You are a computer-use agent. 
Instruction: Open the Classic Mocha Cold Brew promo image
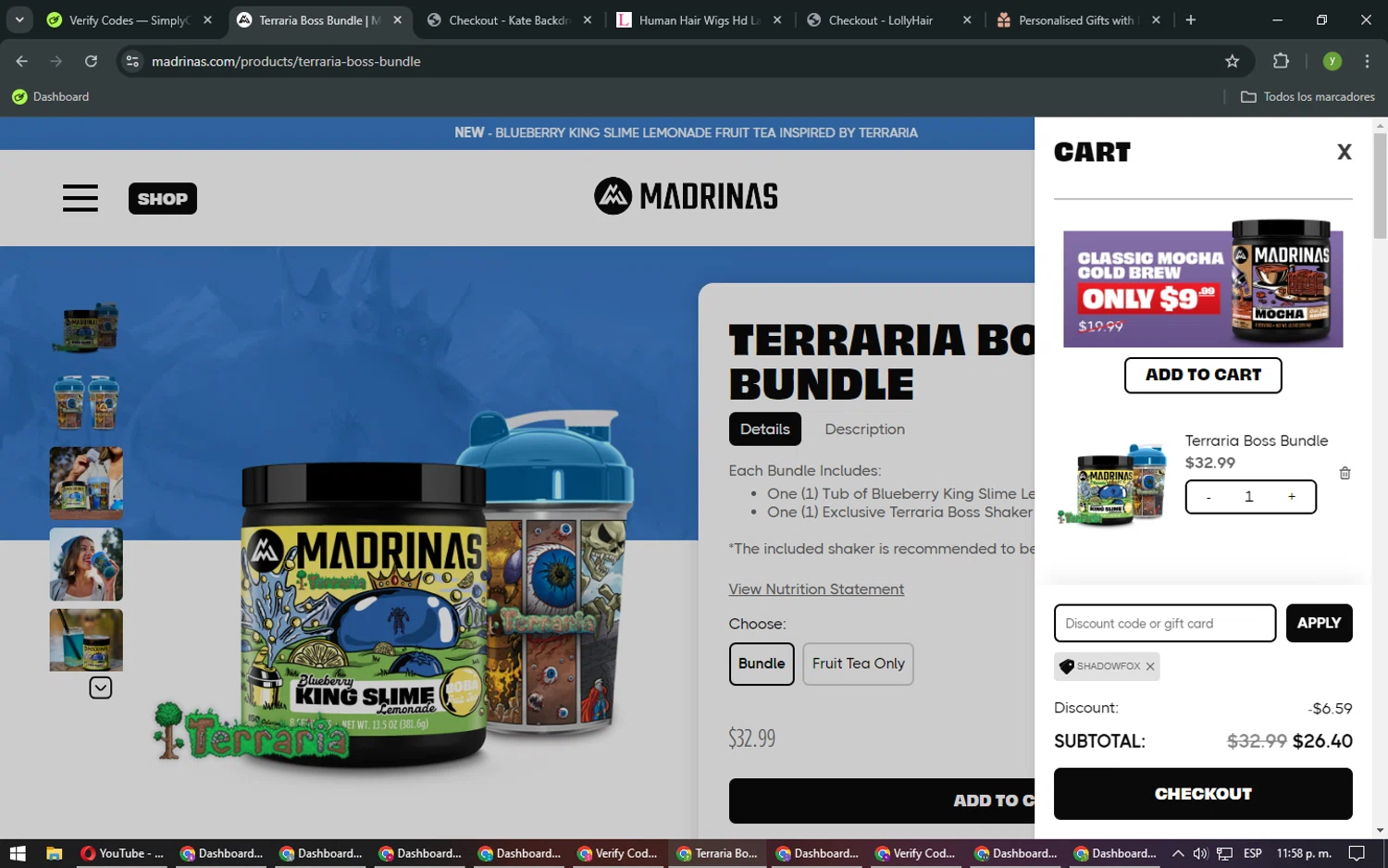pos(1202,284)
